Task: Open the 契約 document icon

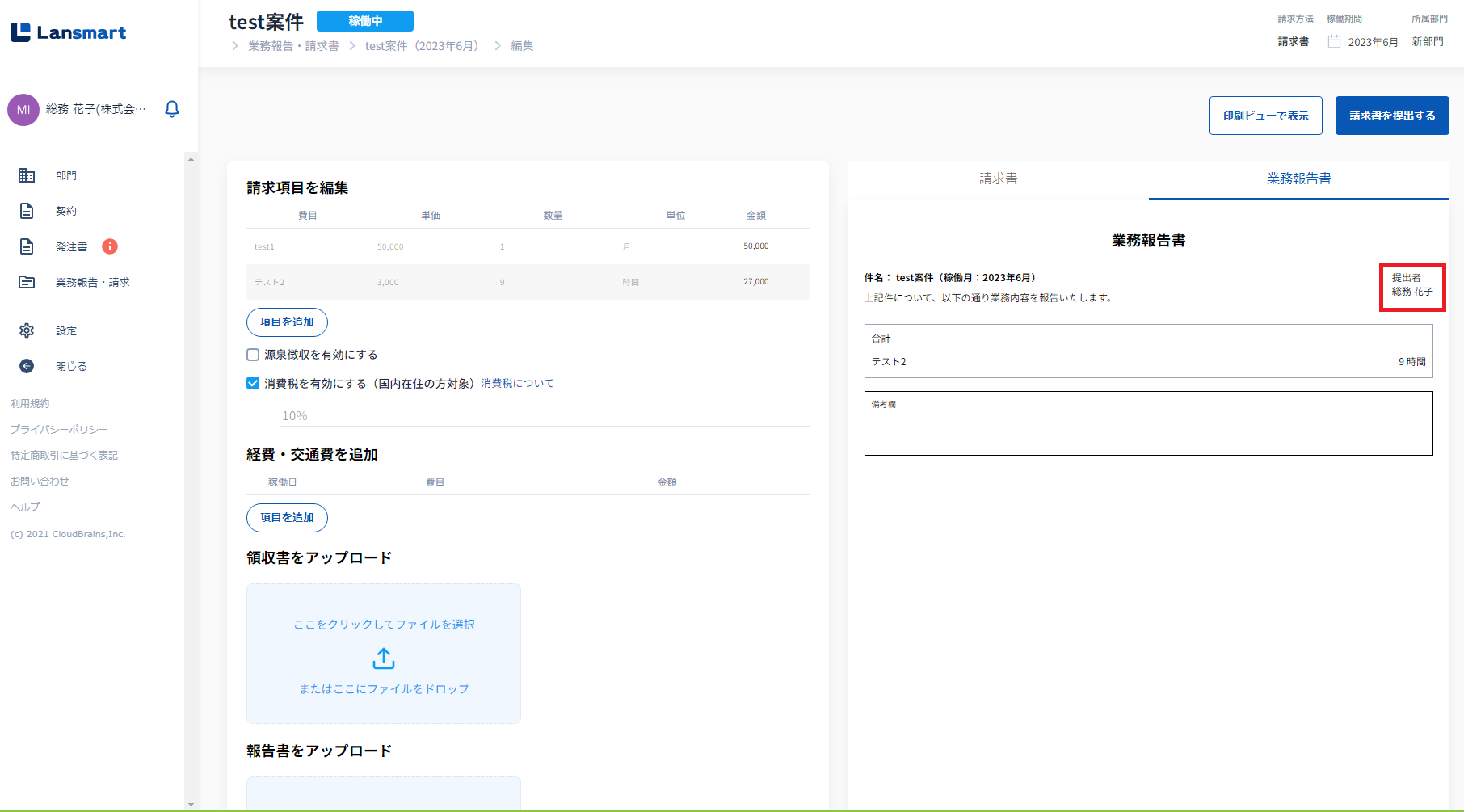Action: coord(27,211)
